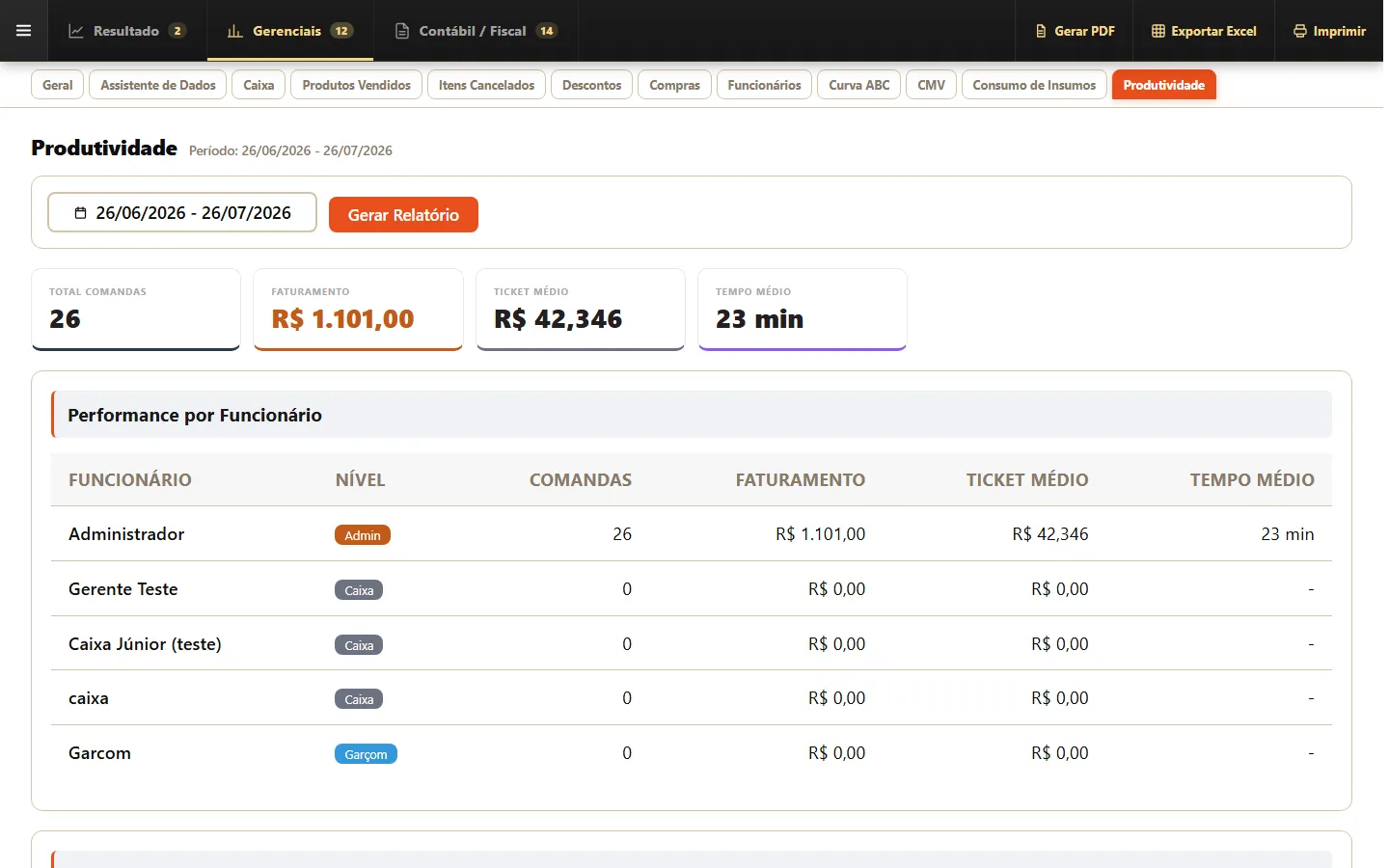Click Administrador's R$ 42,346 ticket value
Screen dimensions: 1389x868
(x=1050, y=534)
